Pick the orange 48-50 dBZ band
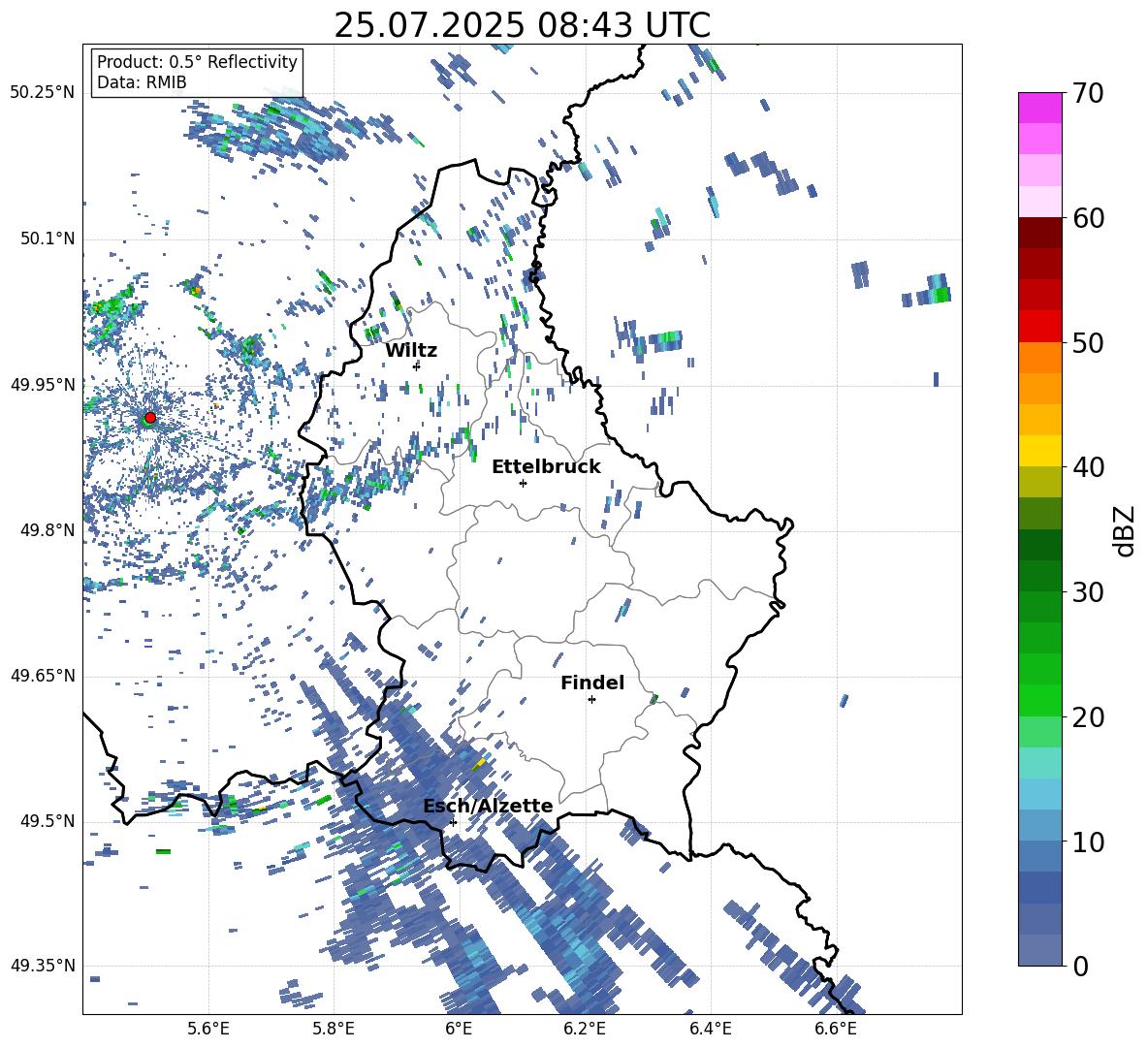Viewport: 1148px width, 1048px height. 1039,357
